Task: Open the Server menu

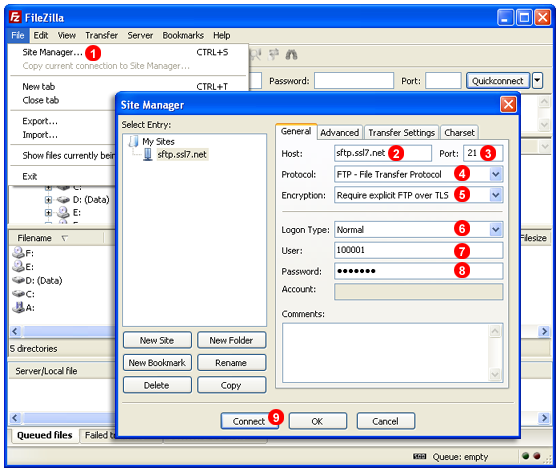Action: tap(140, 35)
